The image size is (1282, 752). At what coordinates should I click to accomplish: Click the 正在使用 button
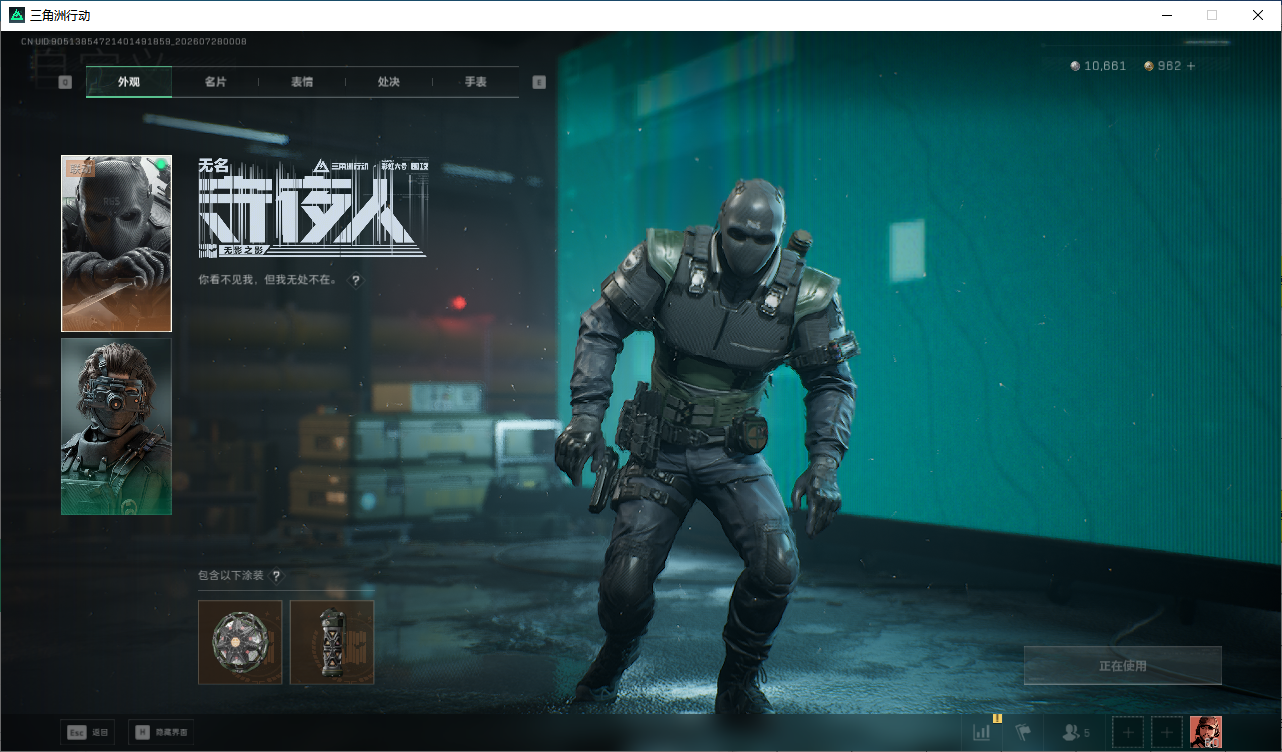click(1122, 665)
